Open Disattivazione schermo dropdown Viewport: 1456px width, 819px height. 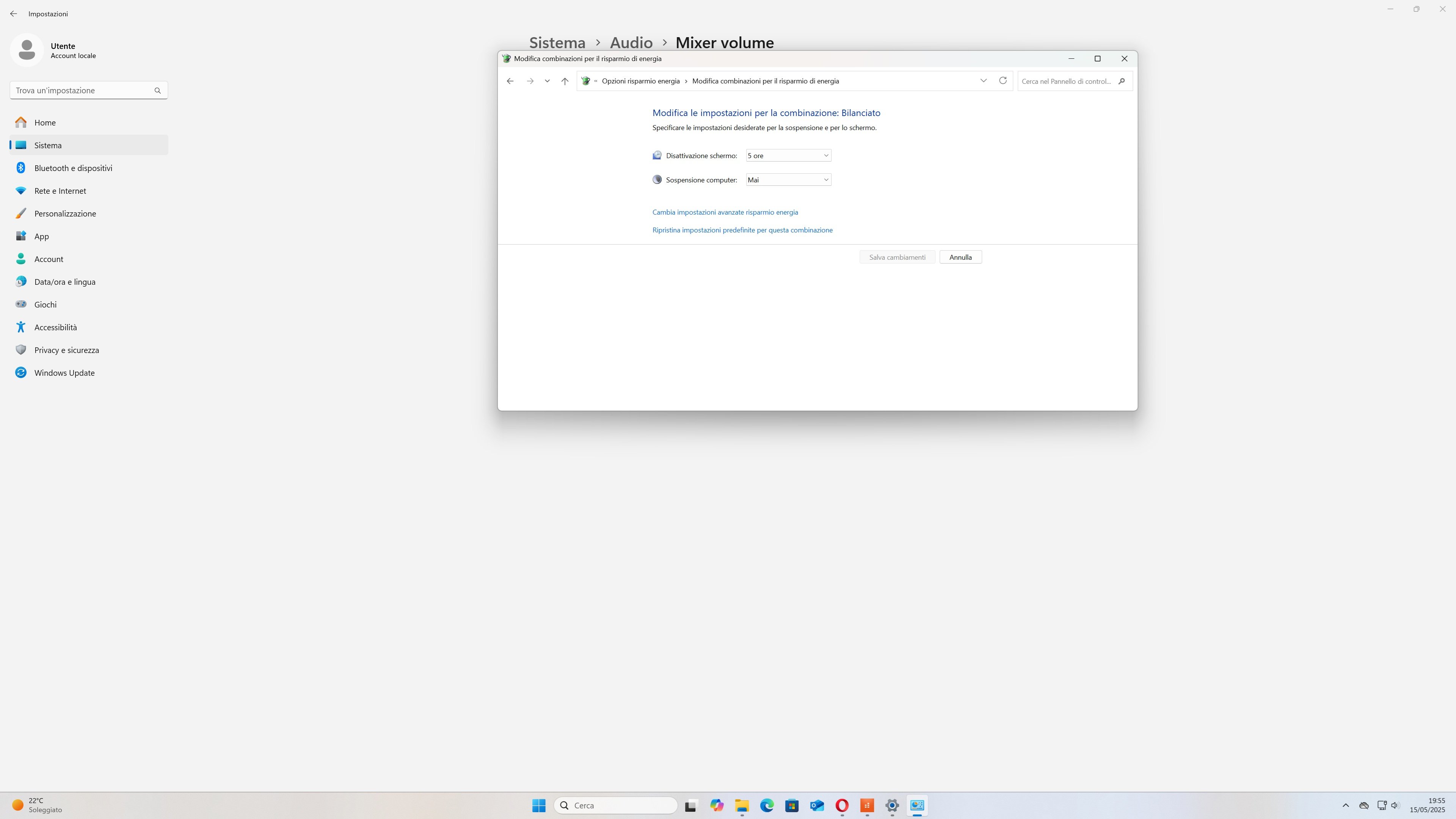pos(789,155)
